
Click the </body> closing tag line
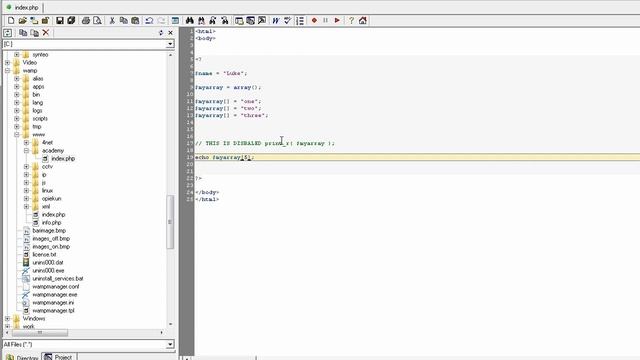click(207, 192)
